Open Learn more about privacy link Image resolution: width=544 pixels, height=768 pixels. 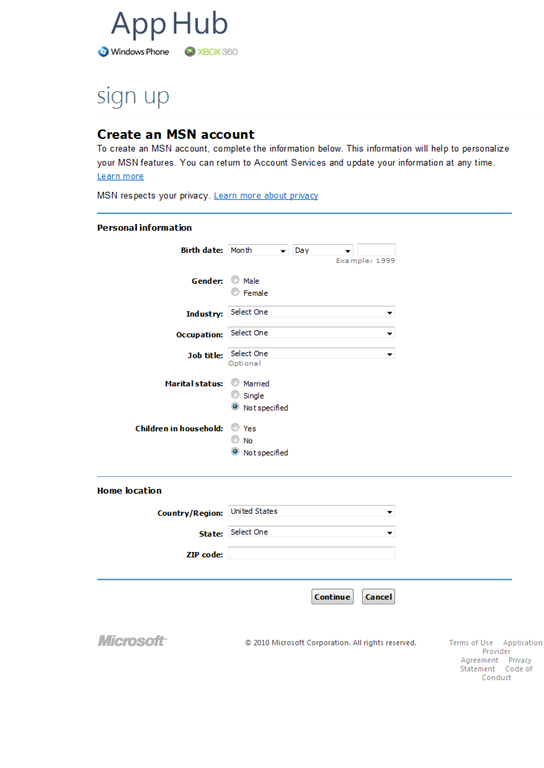coord(266,195)
